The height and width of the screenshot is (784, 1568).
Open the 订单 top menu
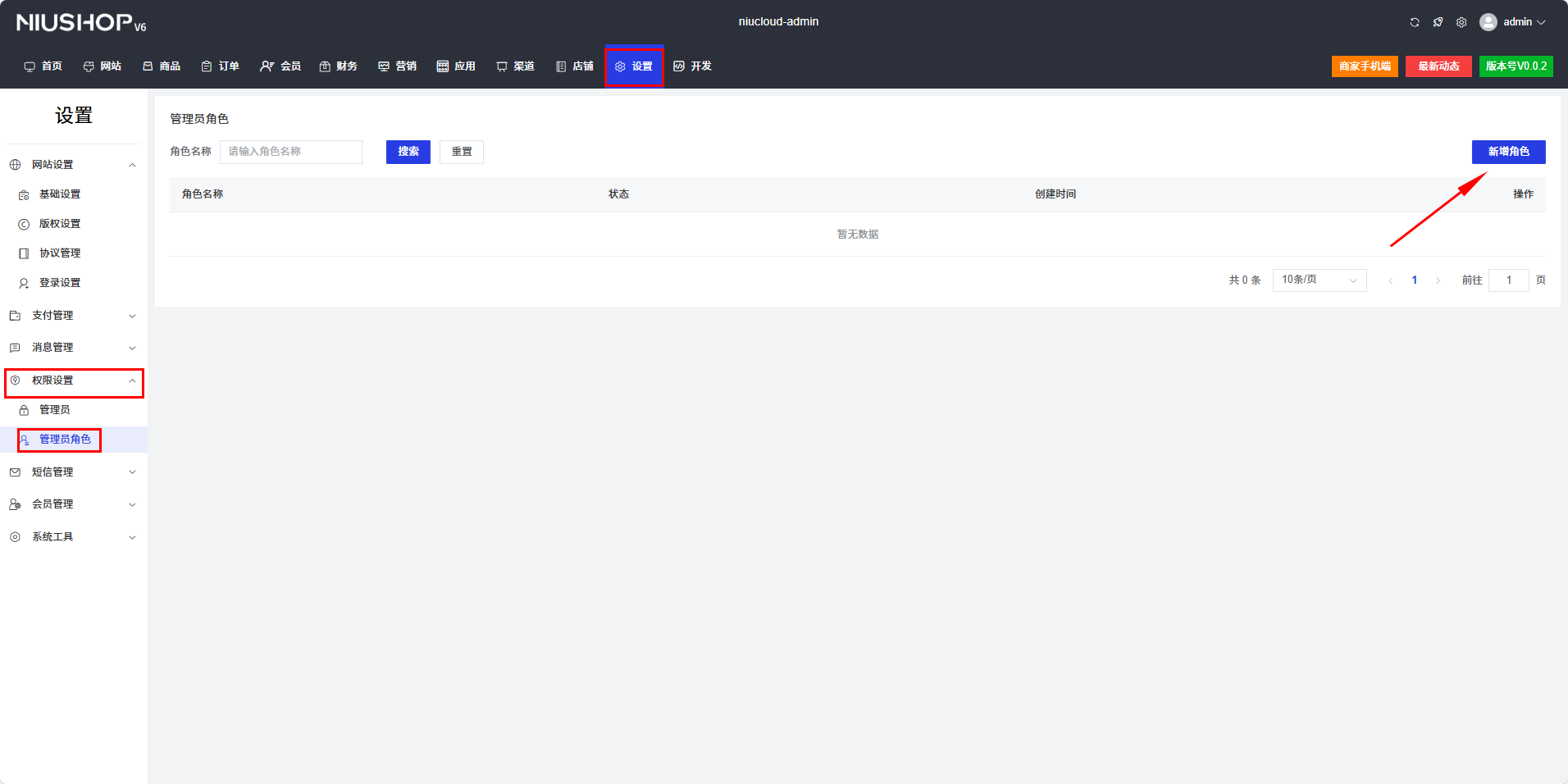tap(221, 66)
